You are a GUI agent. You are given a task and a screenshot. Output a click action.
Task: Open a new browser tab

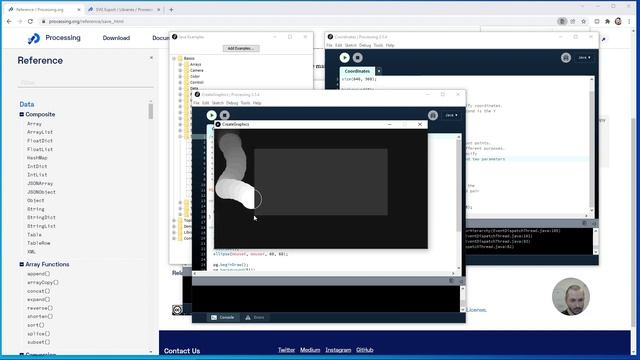171,9
